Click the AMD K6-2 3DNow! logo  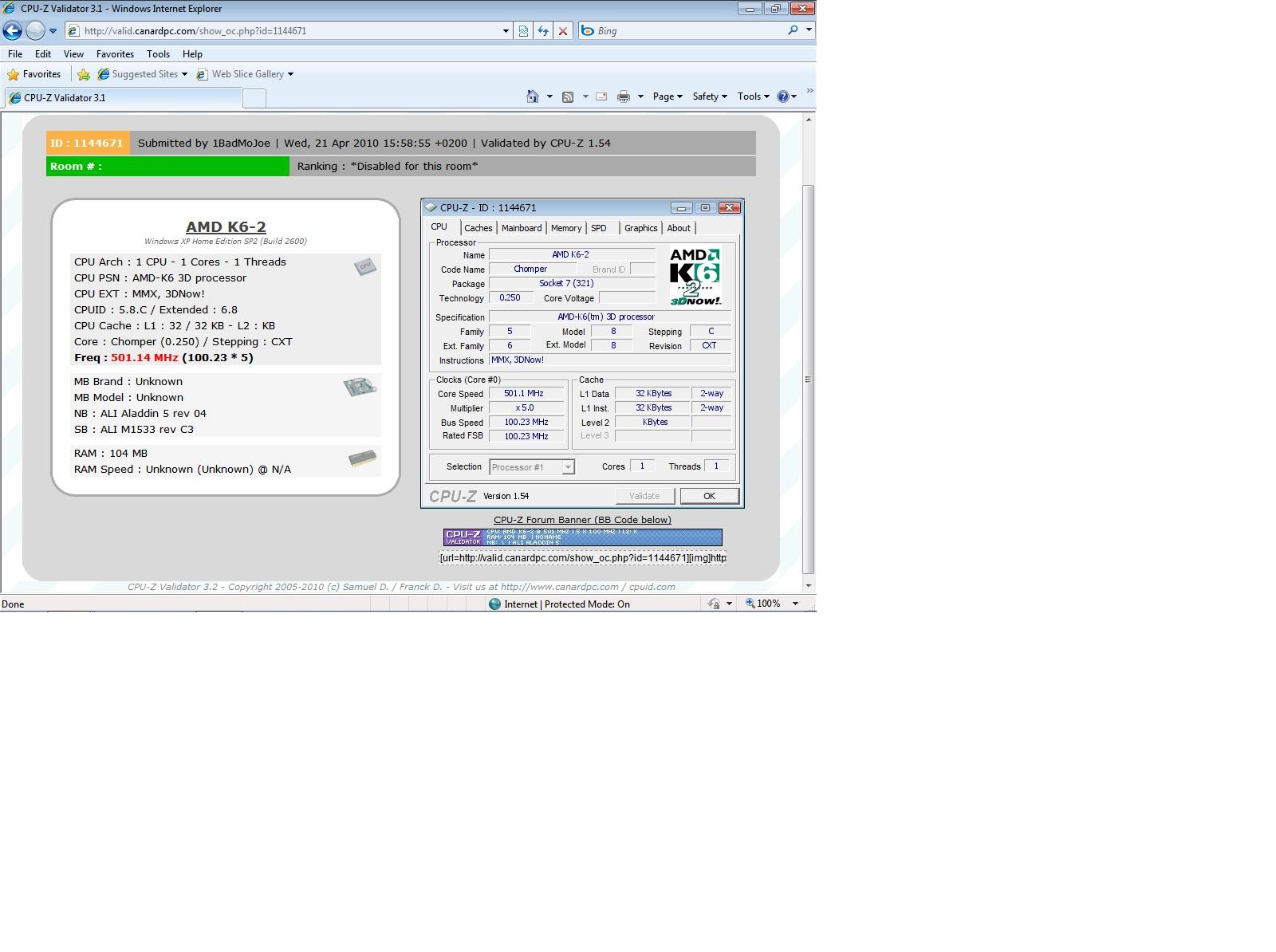(x=695, y=277)
